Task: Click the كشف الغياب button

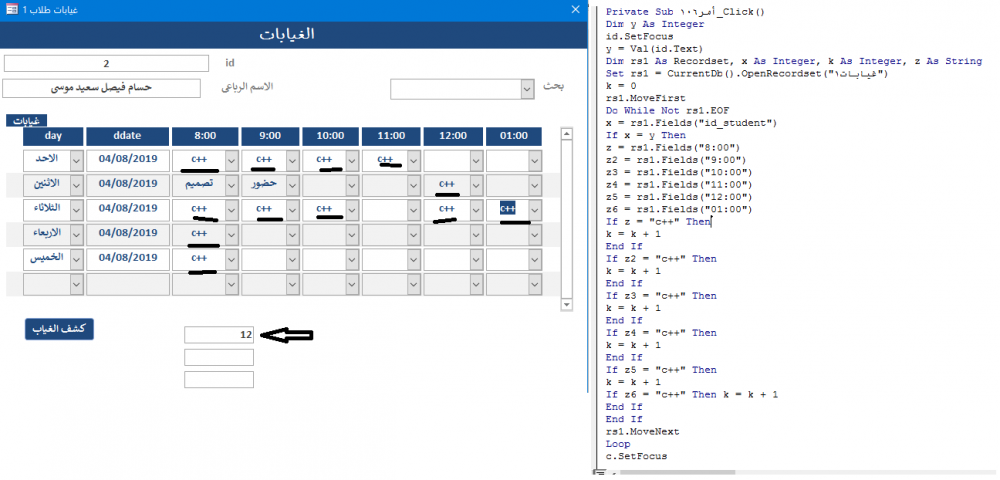Action: click(59, 329)
